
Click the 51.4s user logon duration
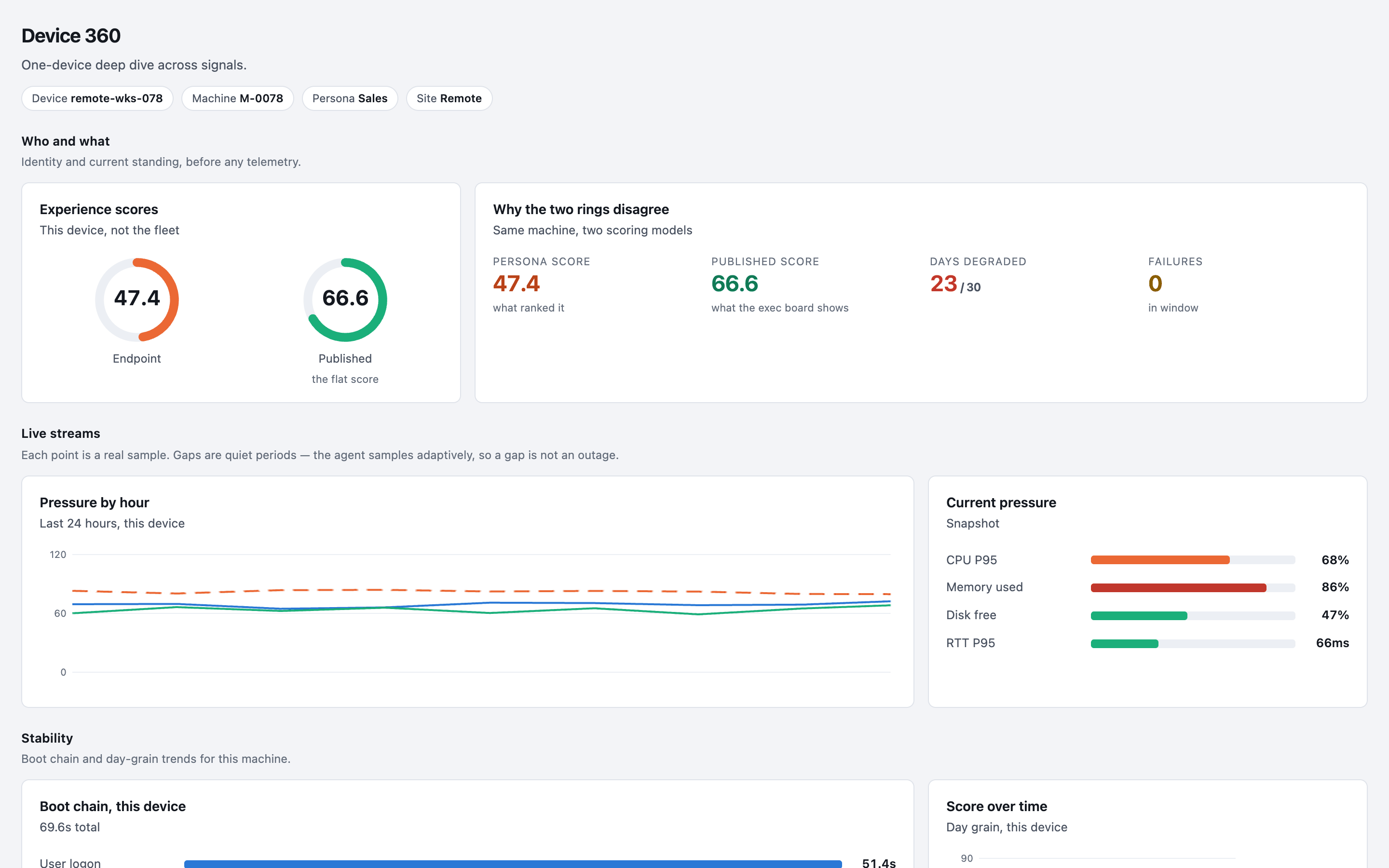879,863
